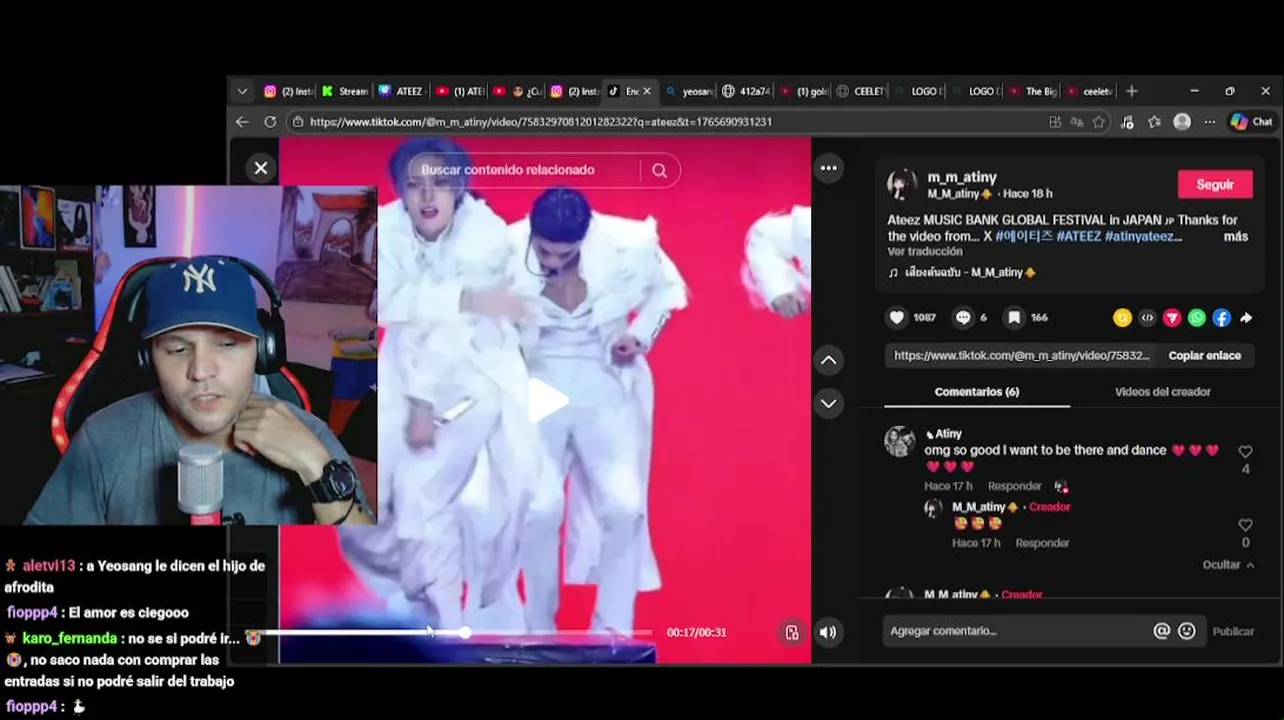The image size is (1284, 720).
Task: Insert mention with @ icon
Action: pos(1161,631)
